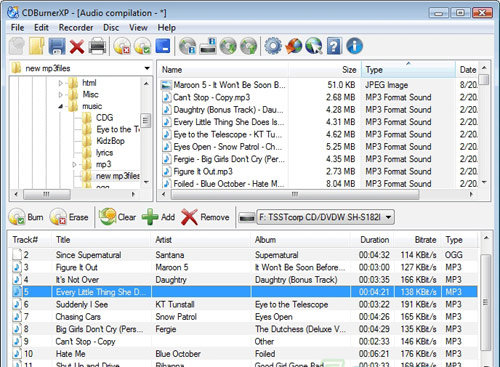Select track 10 Hate Me

(x=244, y=354)
